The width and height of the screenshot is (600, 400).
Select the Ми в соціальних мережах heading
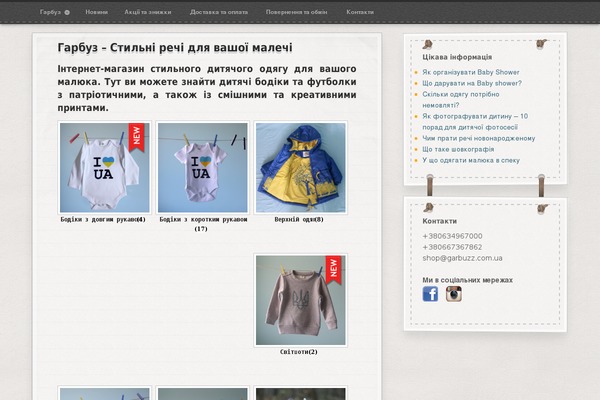[x=467, y=280]
